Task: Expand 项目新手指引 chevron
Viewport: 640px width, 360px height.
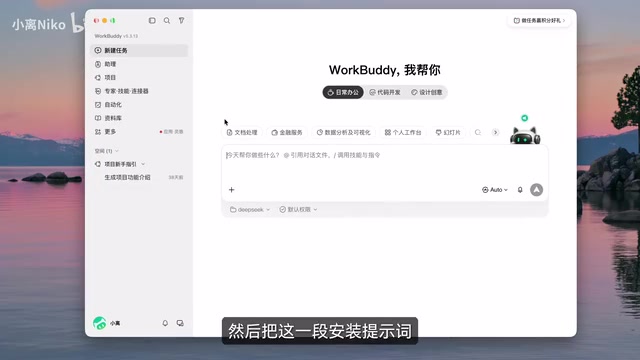Action: click(143, 164)
